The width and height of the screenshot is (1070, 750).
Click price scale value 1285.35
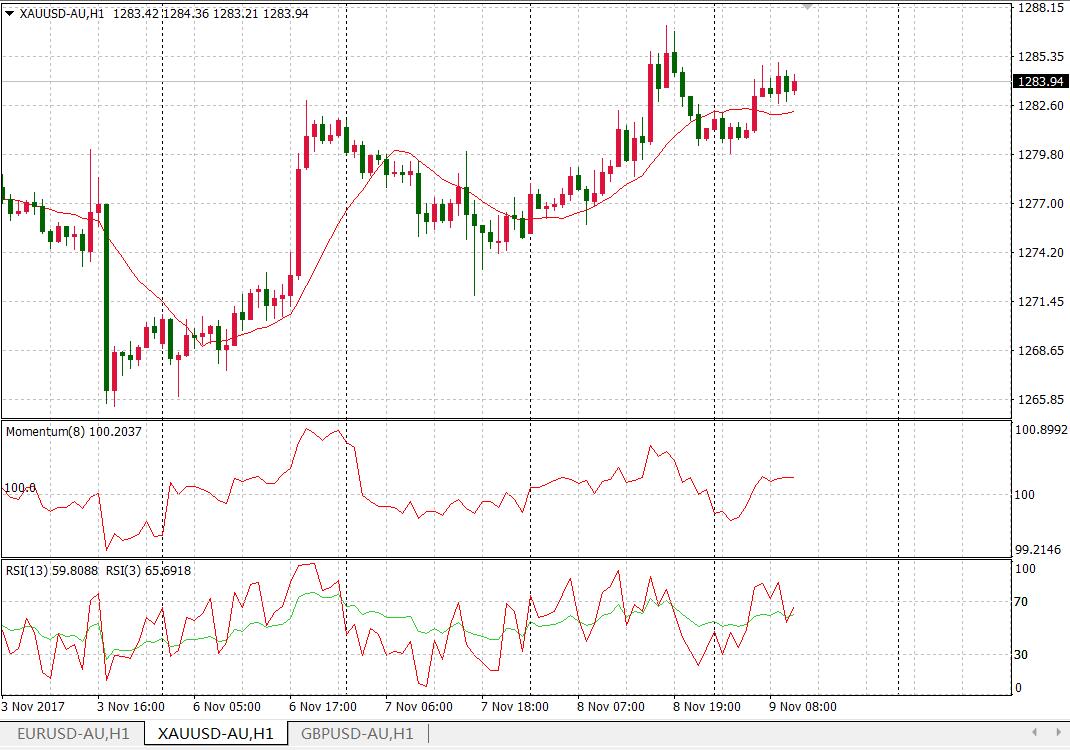(x=1041, y=57)
